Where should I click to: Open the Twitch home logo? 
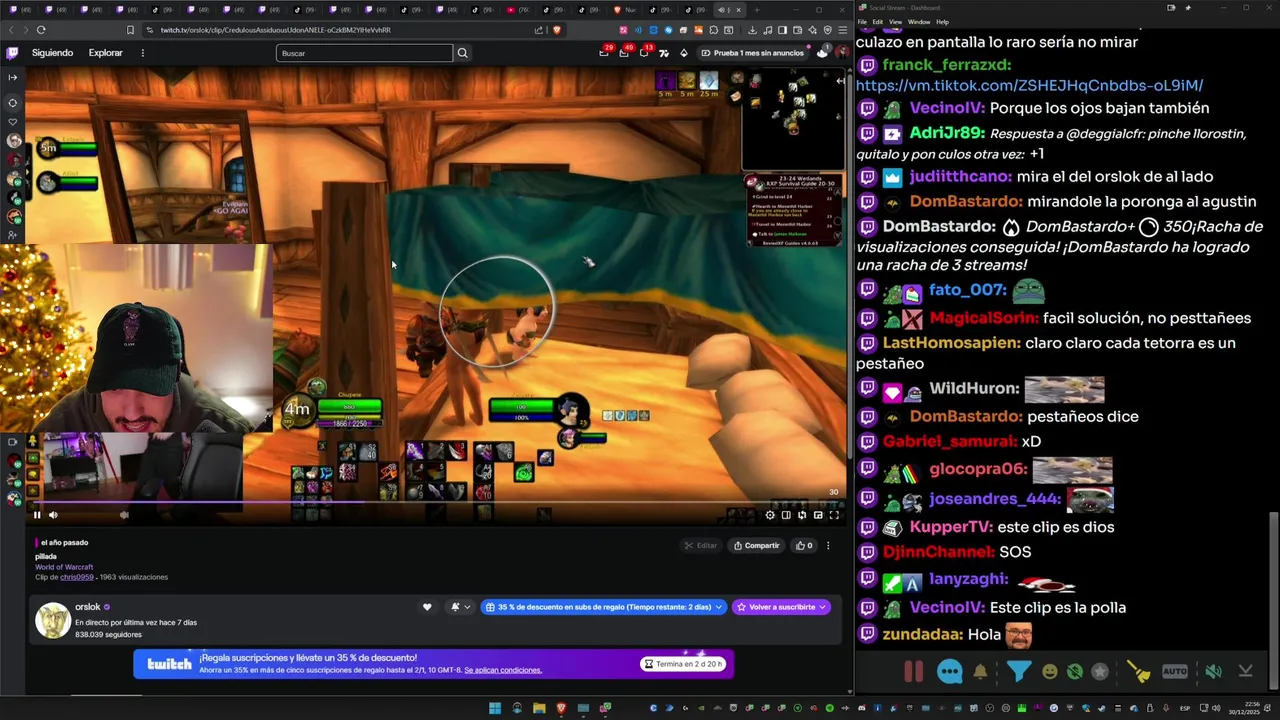[x=12, y=53]
